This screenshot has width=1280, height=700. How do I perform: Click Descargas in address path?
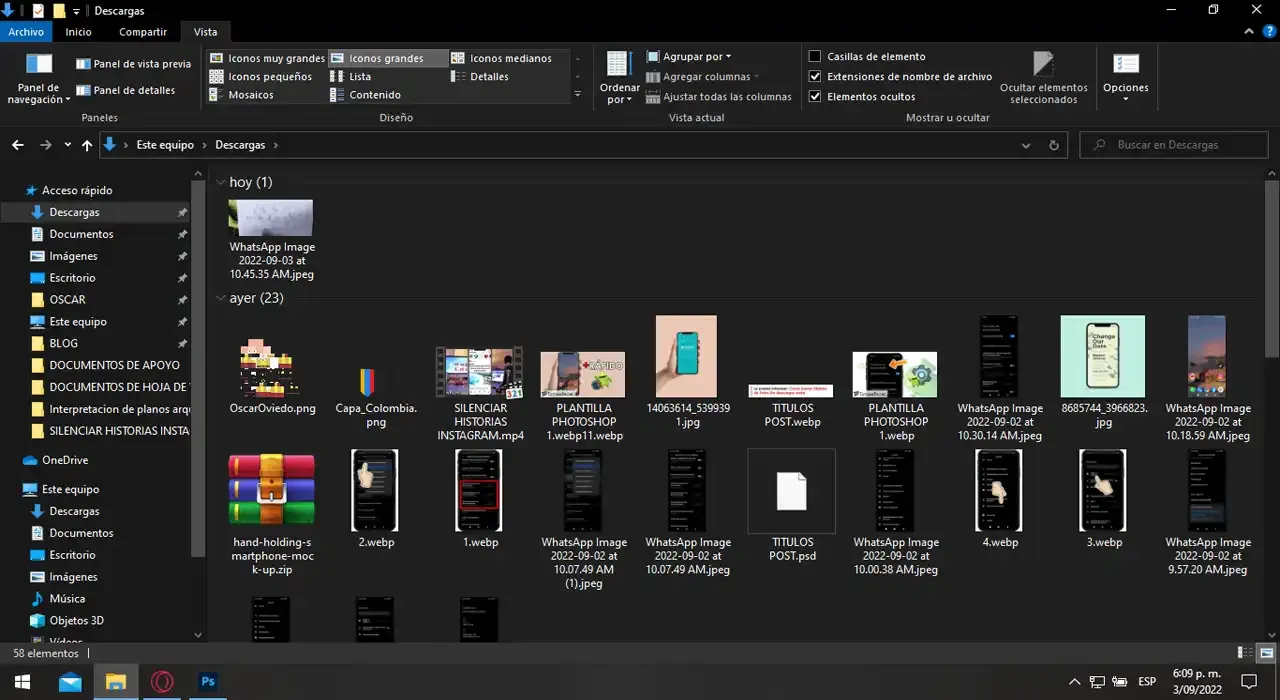[240, 145]
